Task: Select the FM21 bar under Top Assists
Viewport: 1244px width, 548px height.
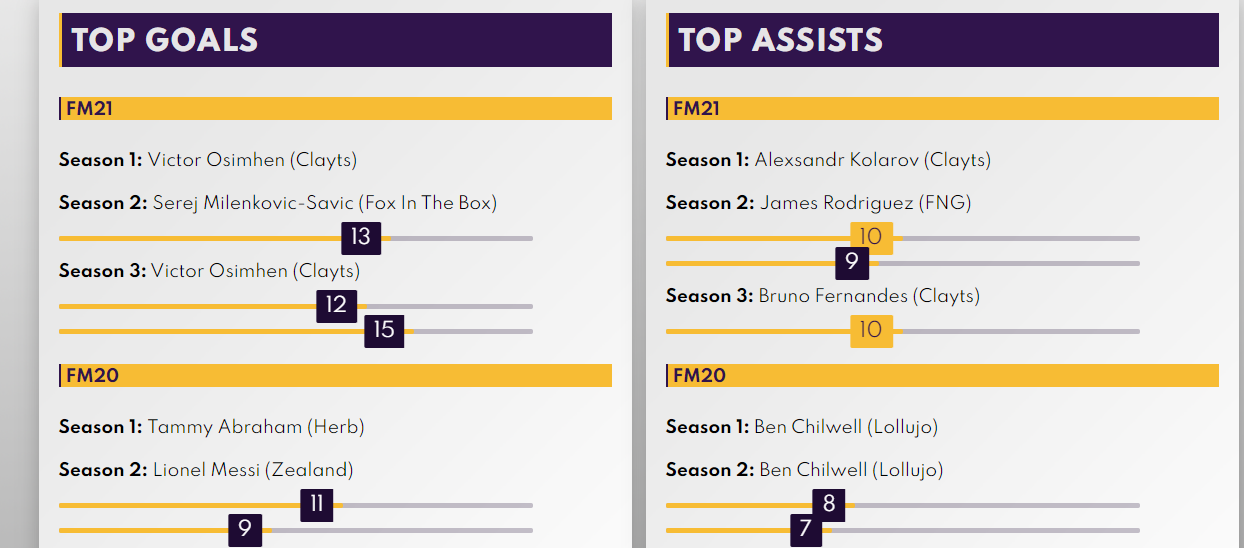Action: [x=943, y=109]
